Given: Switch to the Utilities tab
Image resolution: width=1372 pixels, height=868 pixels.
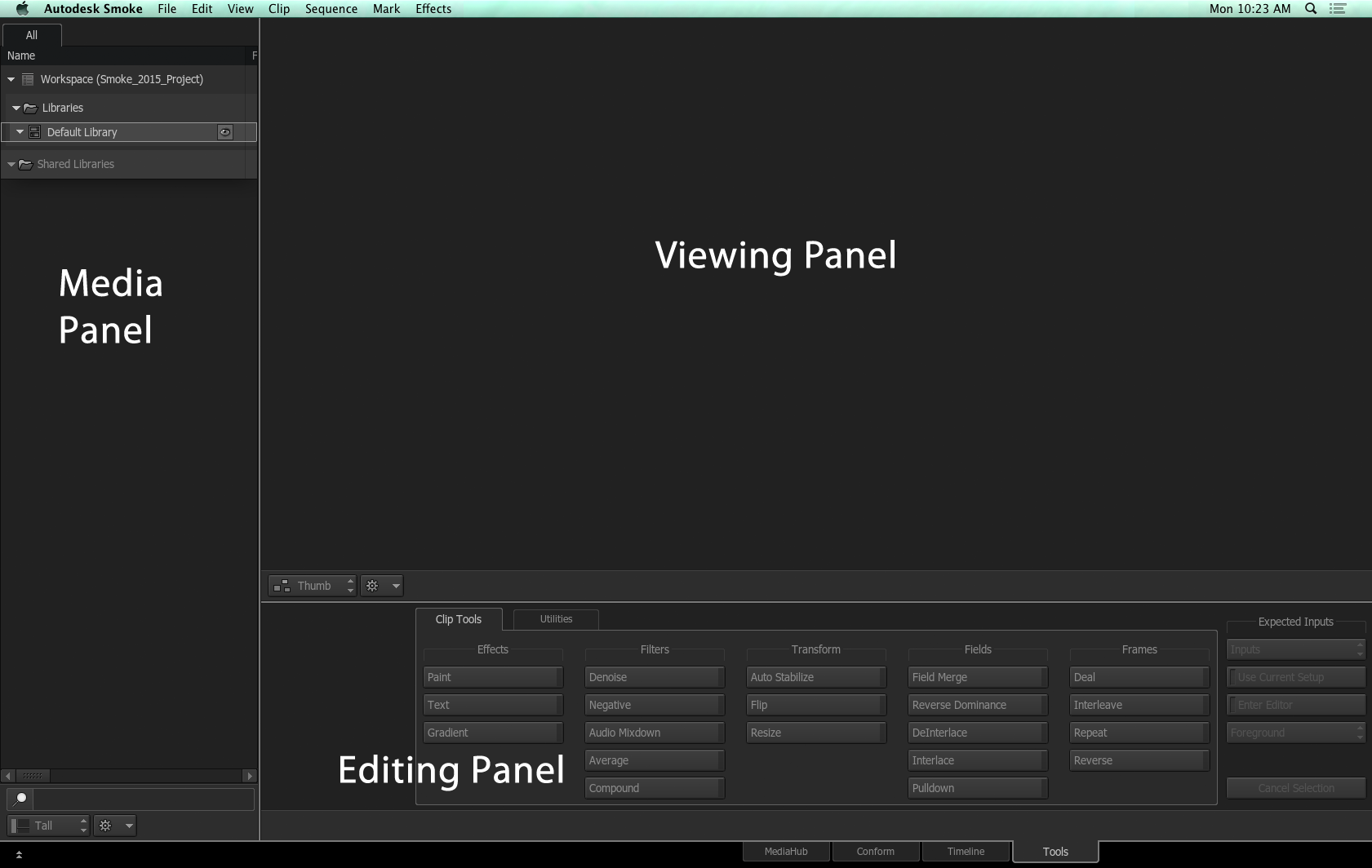Looking at the screenshot, I should click(x=557, y=619).
